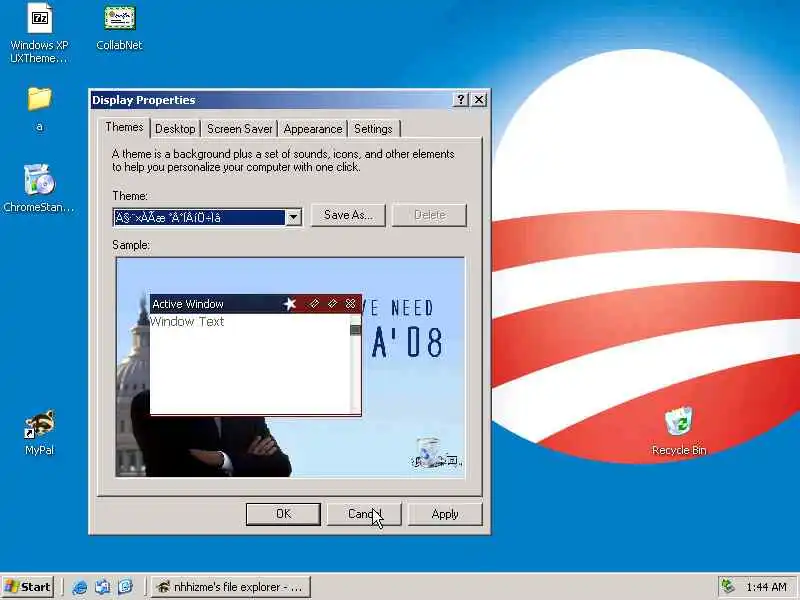
Task: Click the Save As... button
Action: [348, 215]
